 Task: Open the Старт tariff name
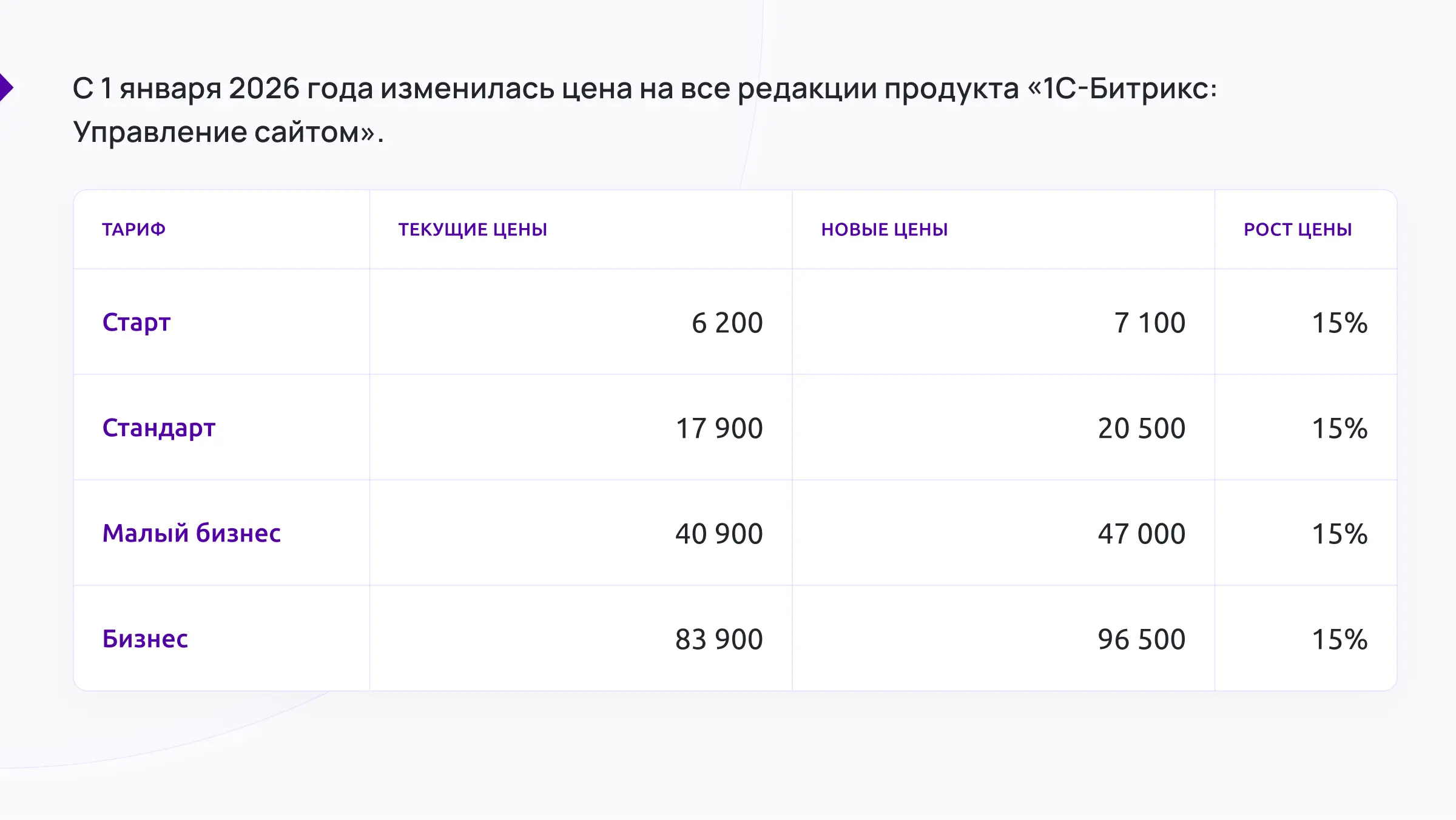click(136, 323)
